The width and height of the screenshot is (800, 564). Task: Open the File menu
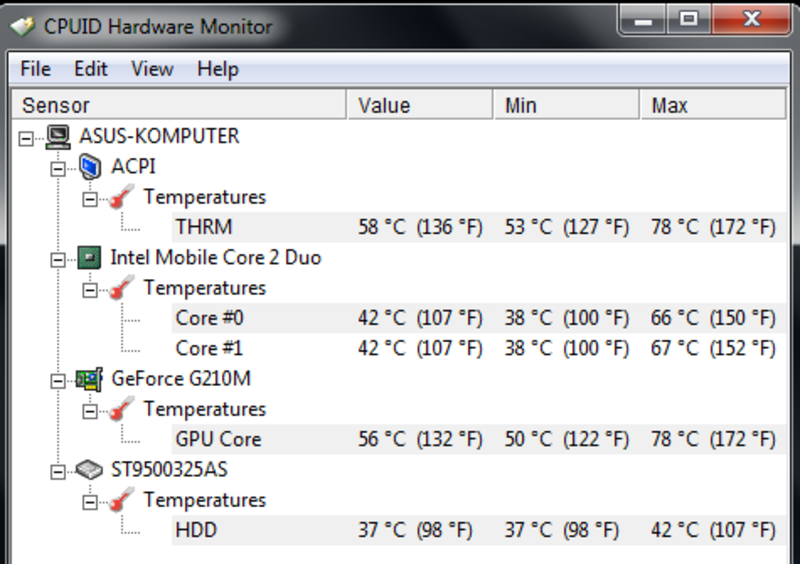click(x=35, y=69)
